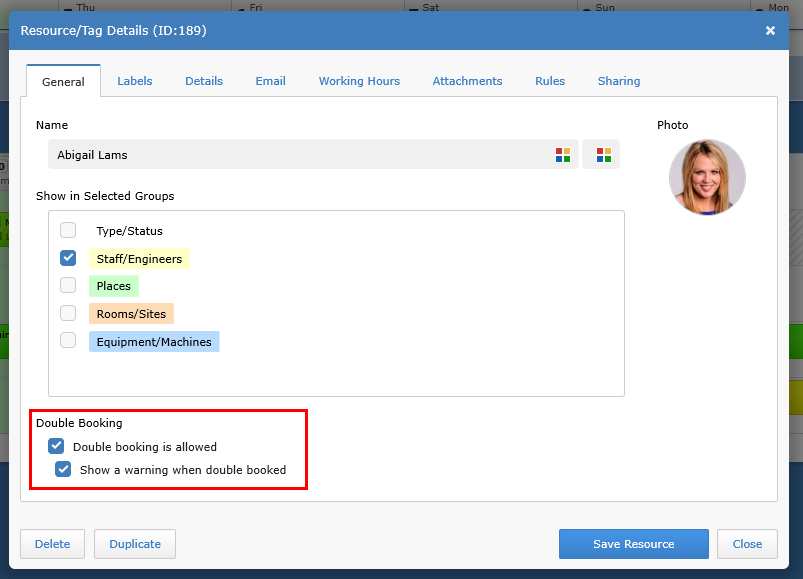Switch to the Working Hours tab

(359, 81)
